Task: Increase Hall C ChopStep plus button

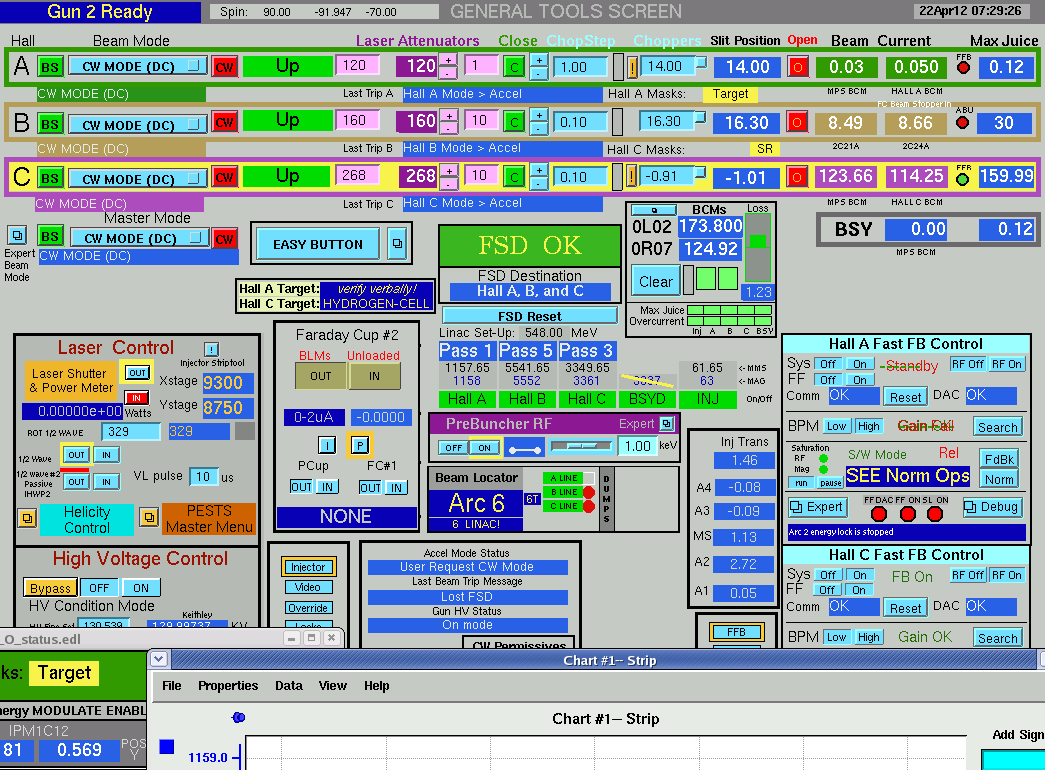Action: tap(538, 171)
